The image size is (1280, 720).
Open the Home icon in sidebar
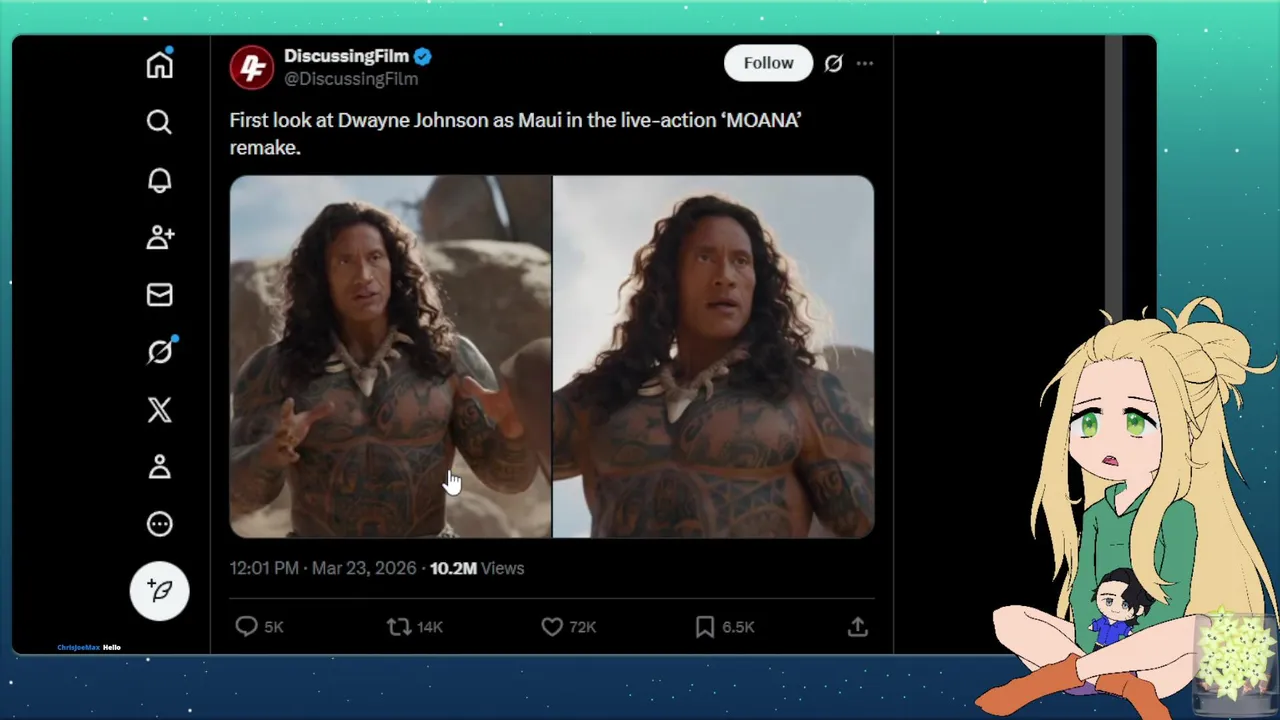coord(160,65)
